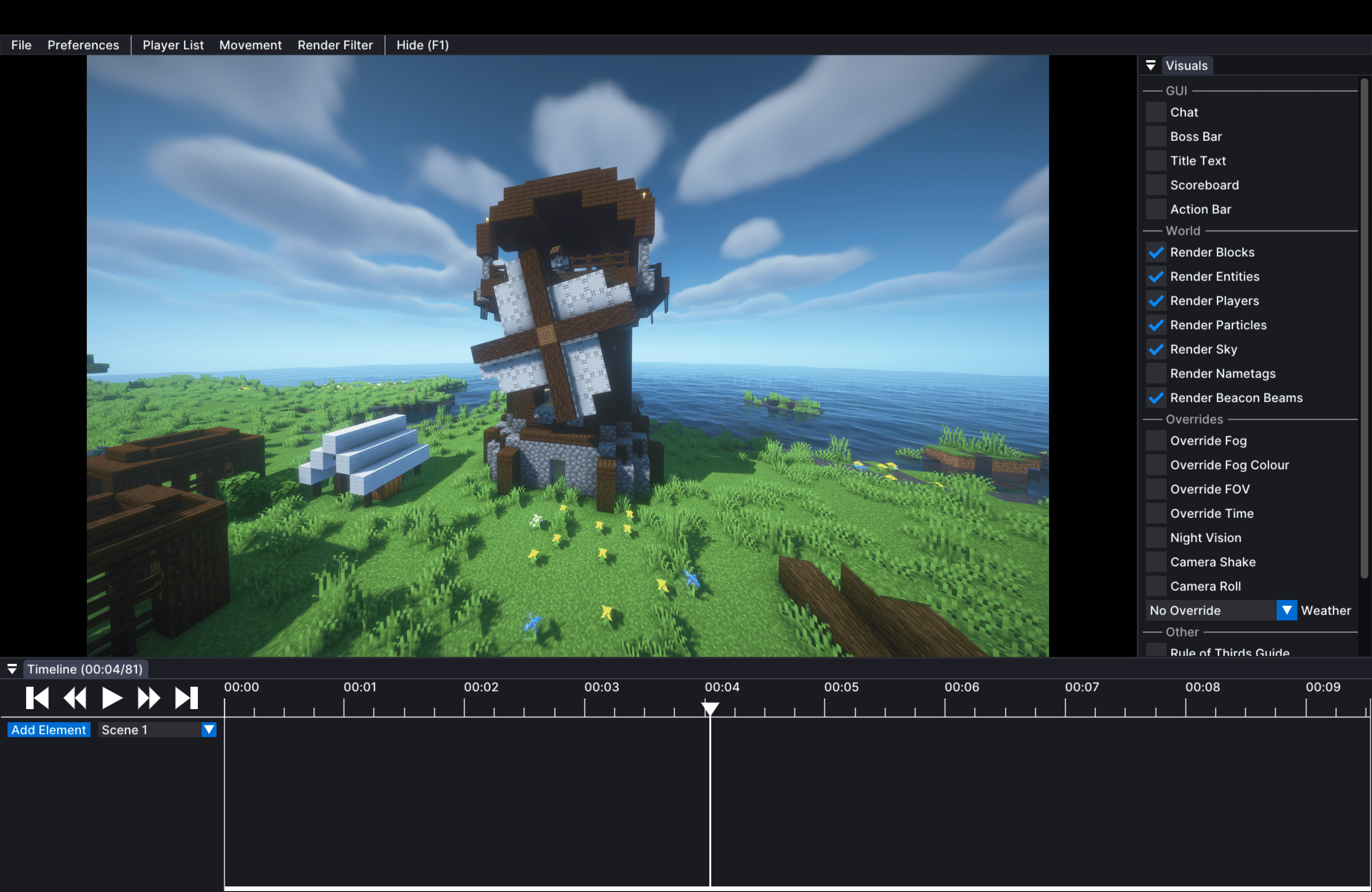Viewport: 1372px width, 892px height.
Task: Select the Visuals tab
Action: tap(1186, 66)
